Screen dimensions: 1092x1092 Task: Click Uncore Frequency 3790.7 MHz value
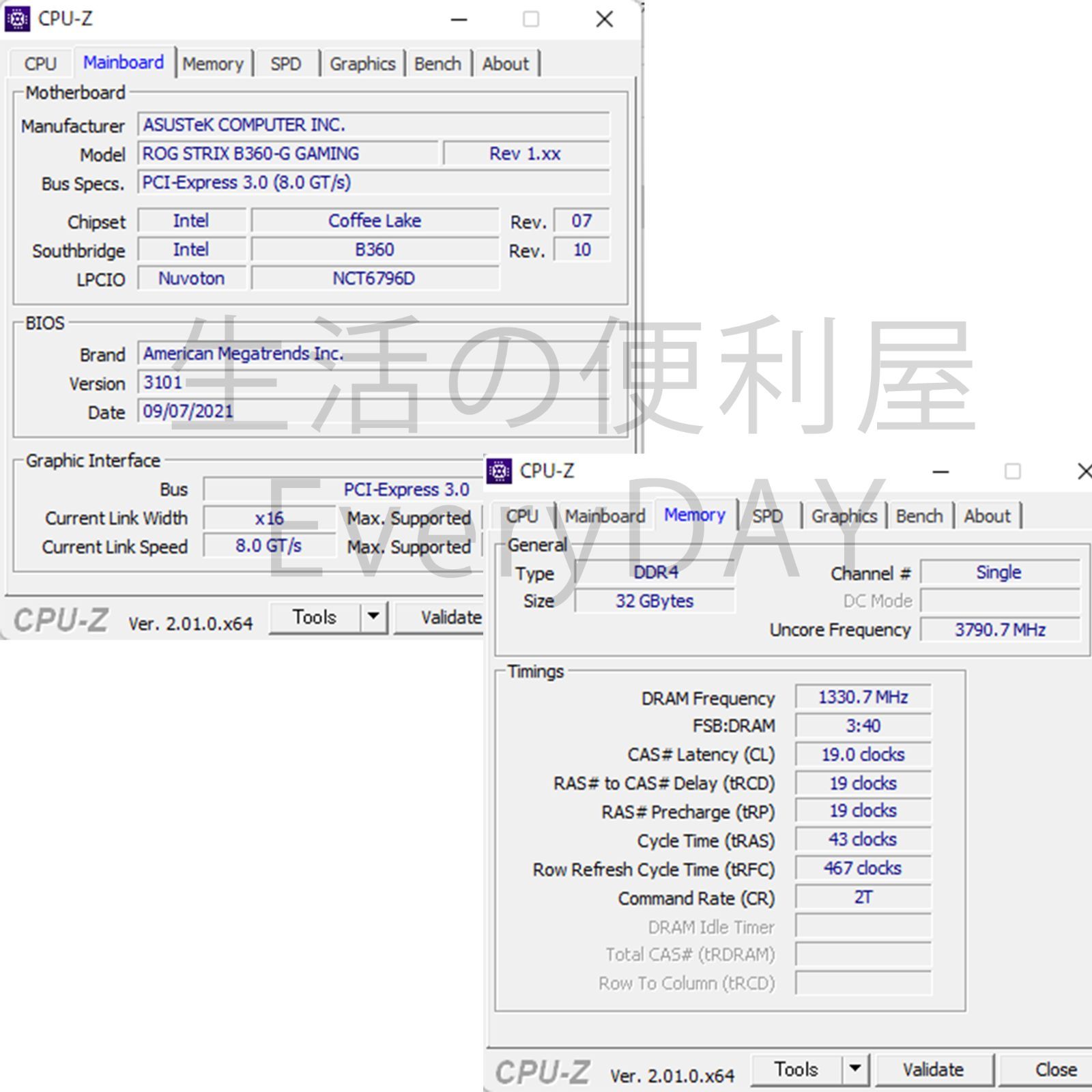pos(1000,629)
